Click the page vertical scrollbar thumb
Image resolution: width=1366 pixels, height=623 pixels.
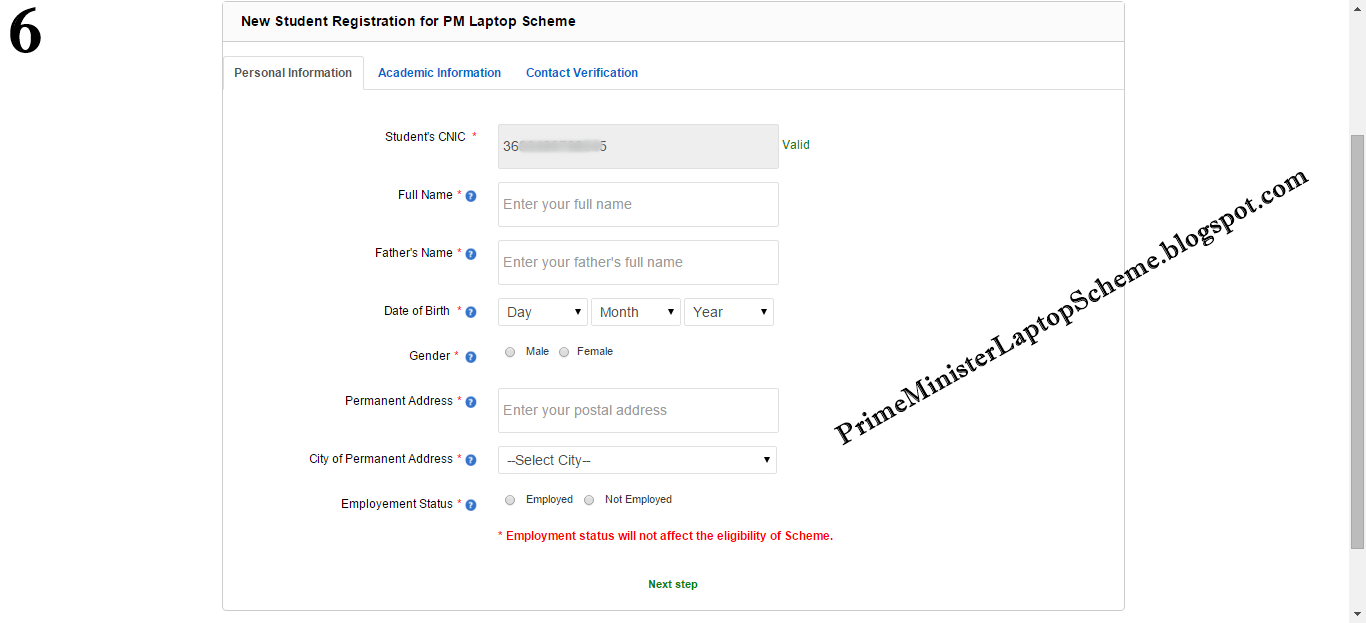(x=1357, y=342)
